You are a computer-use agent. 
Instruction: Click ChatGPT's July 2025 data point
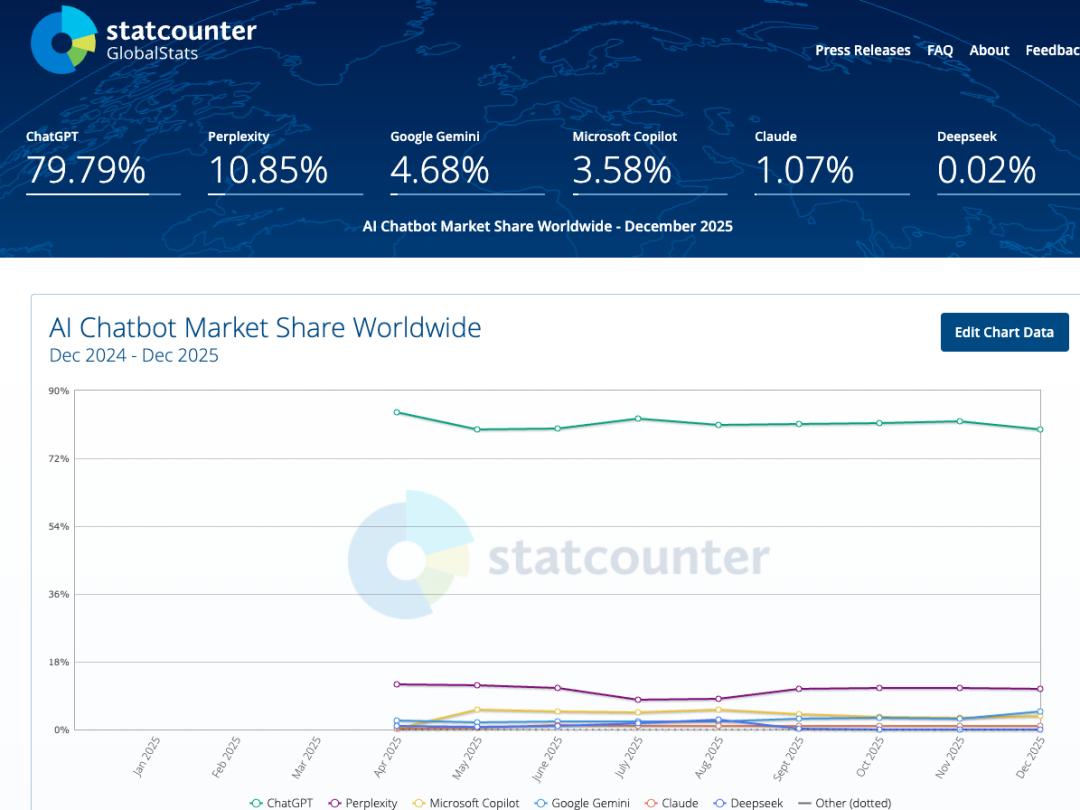[x=638, y=419]
